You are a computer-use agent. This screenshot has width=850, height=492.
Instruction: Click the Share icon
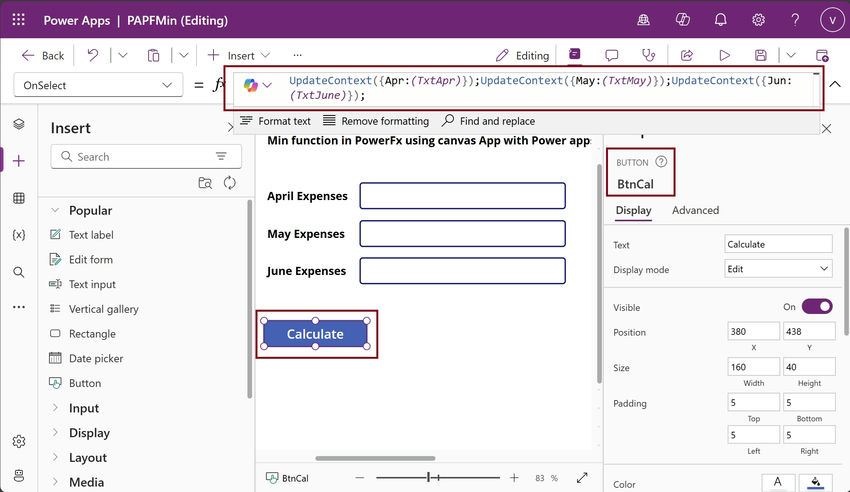(687, 55)
